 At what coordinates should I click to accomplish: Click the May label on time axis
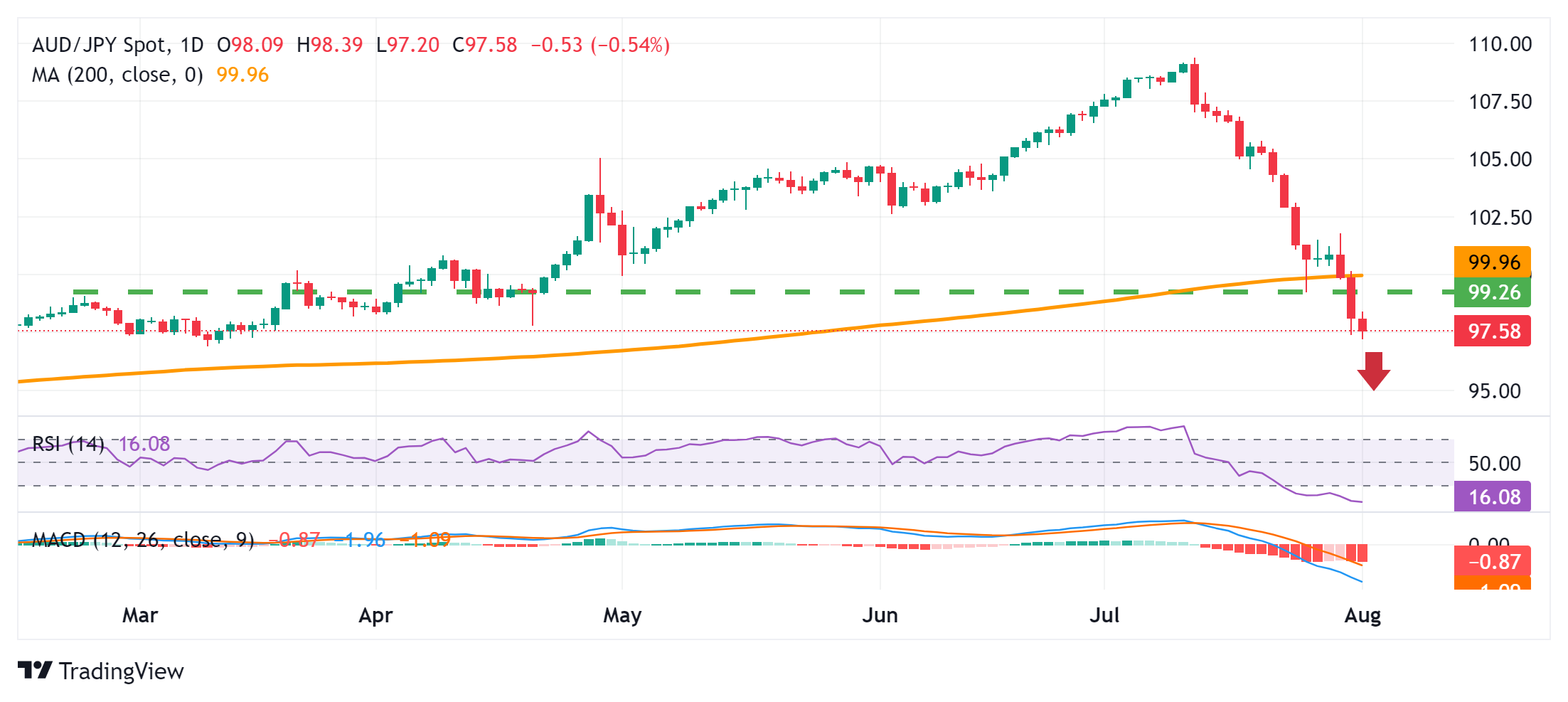coord(622,615)
